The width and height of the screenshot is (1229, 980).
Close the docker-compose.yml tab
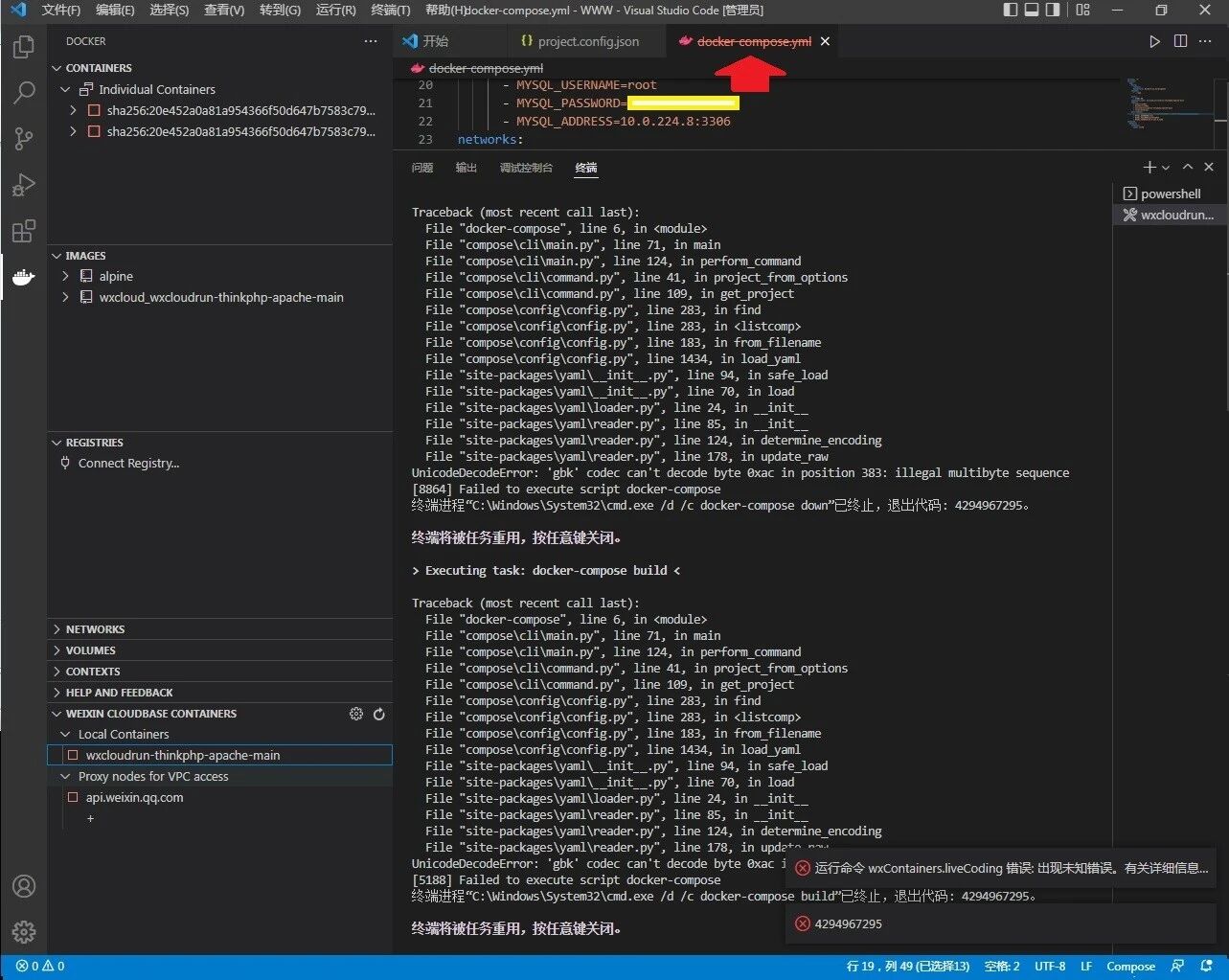point(825,41)
